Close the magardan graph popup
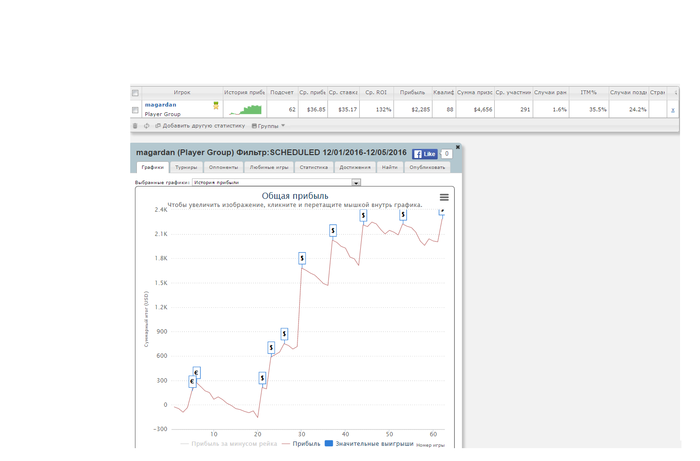Viewport: 700px width, 461px height. [458, 148]
